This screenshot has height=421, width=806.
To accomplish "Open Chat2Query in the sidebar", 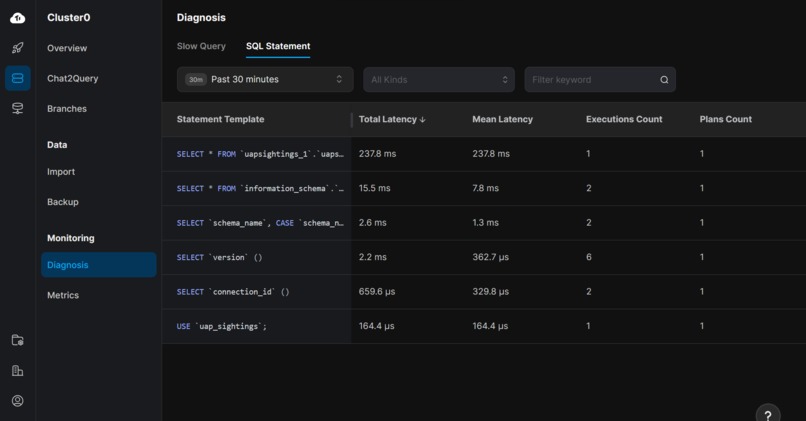I will 72,78.
